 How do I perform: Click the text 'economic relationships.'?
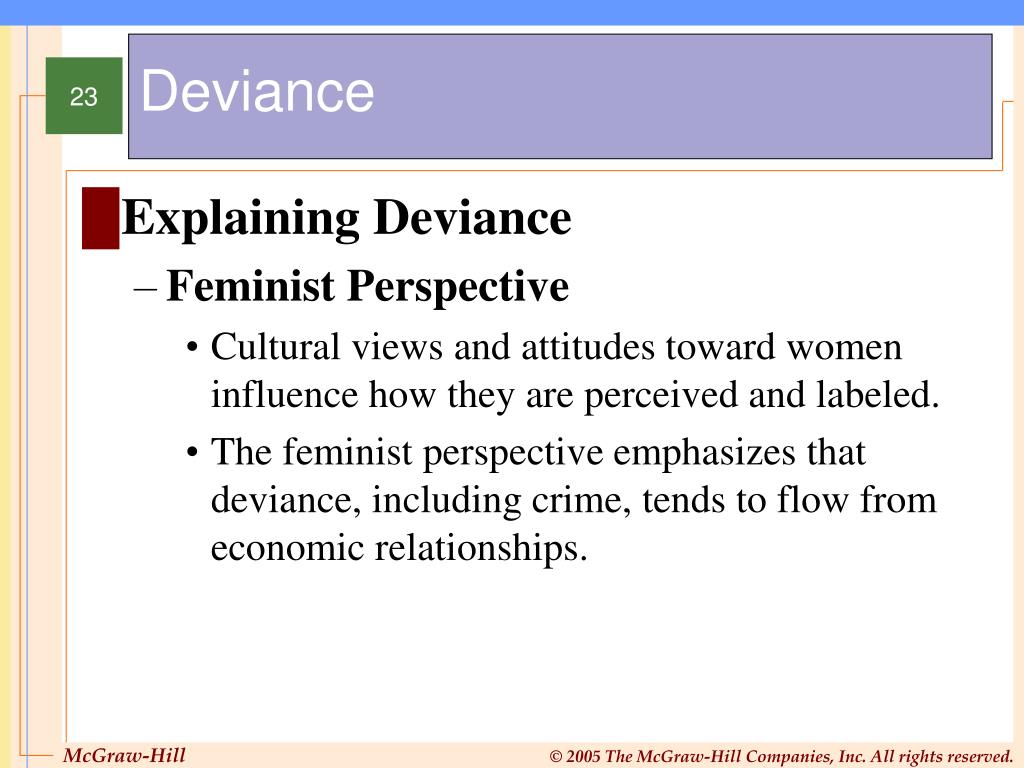coord(399,547)
